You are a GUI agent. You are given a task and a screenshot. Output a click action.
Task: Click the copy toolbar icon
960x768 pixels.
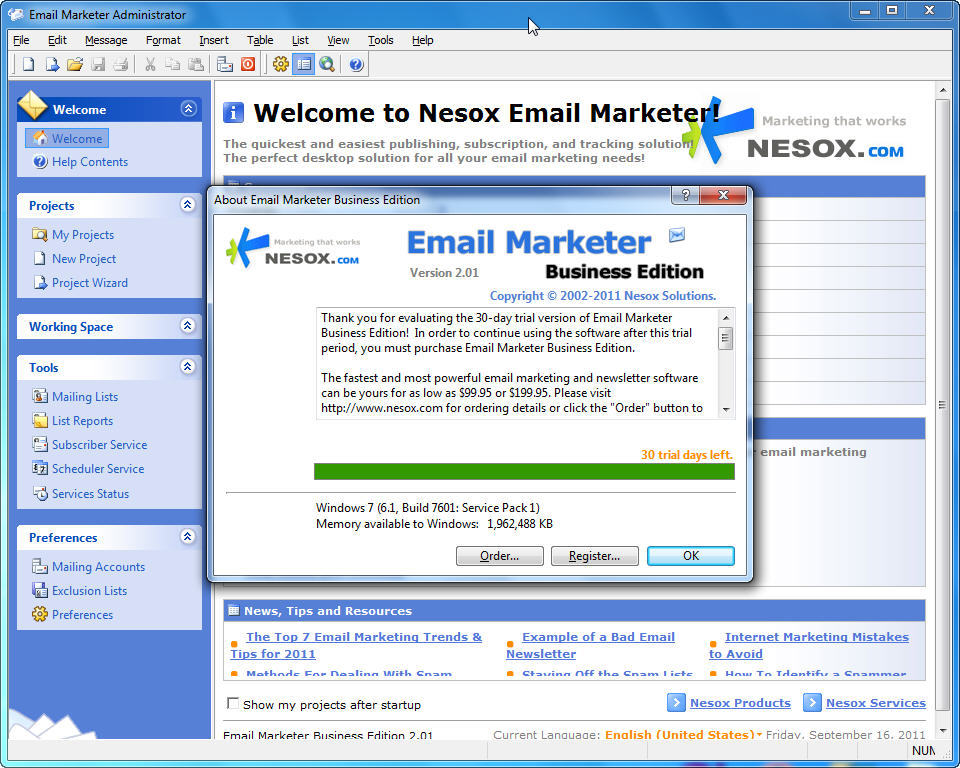pos(173,64)
